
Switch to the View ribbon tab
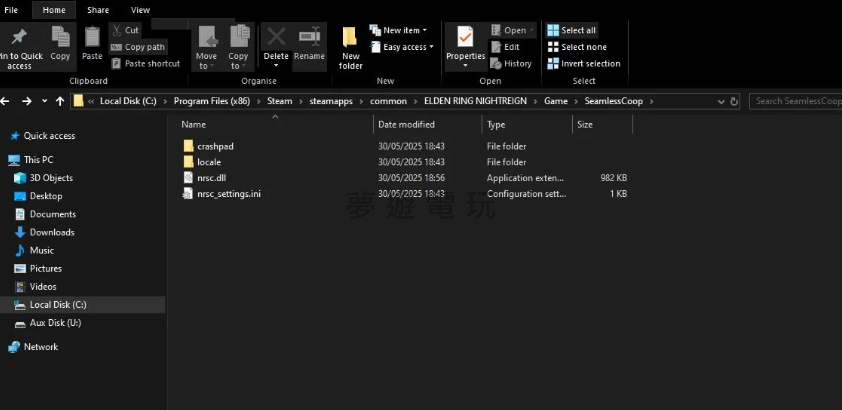140,10
